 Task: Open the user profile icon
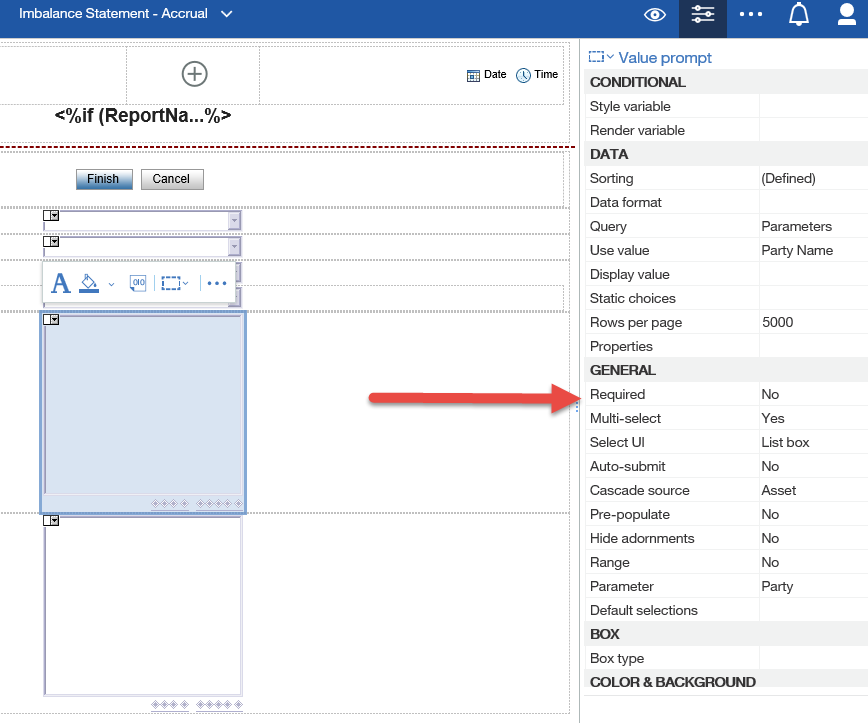pyautogui.click(x=845, y=14)
